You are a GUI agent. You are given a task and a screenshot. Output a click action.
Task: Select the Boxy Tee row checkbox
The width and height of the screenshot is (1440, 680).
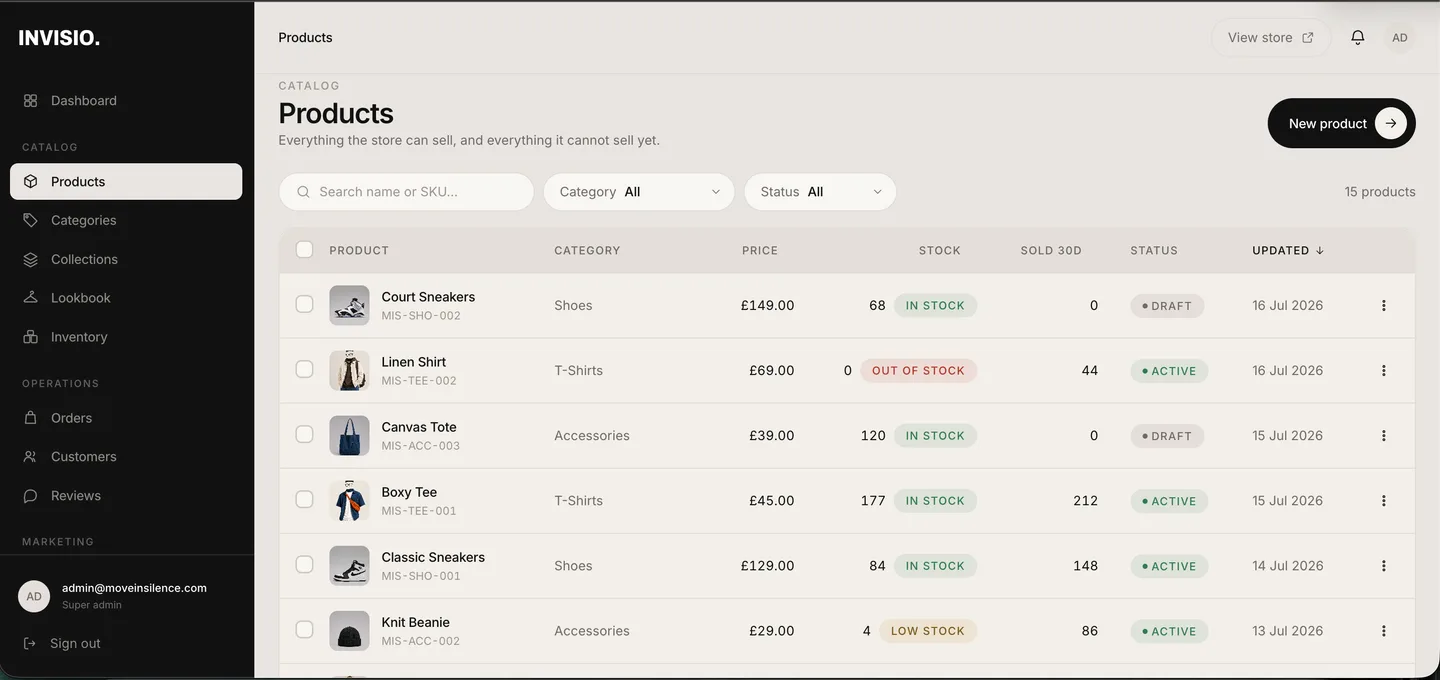tap(305, 499)
